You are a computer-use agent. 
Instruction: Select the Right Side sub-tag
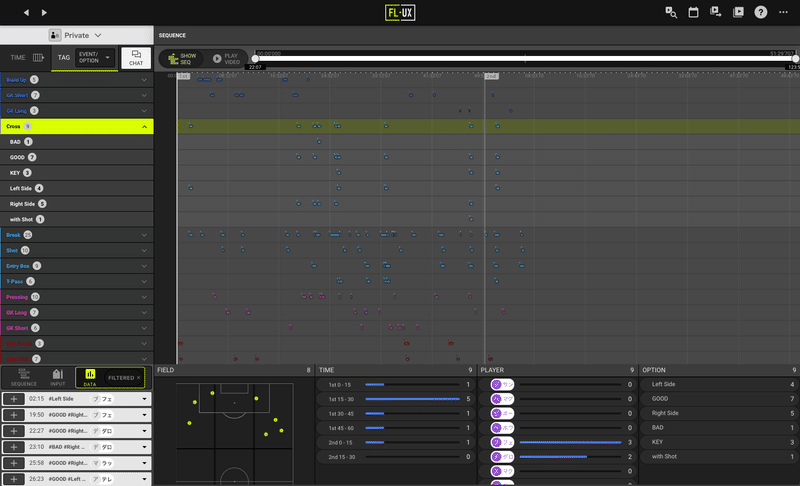tap(77, 204)
